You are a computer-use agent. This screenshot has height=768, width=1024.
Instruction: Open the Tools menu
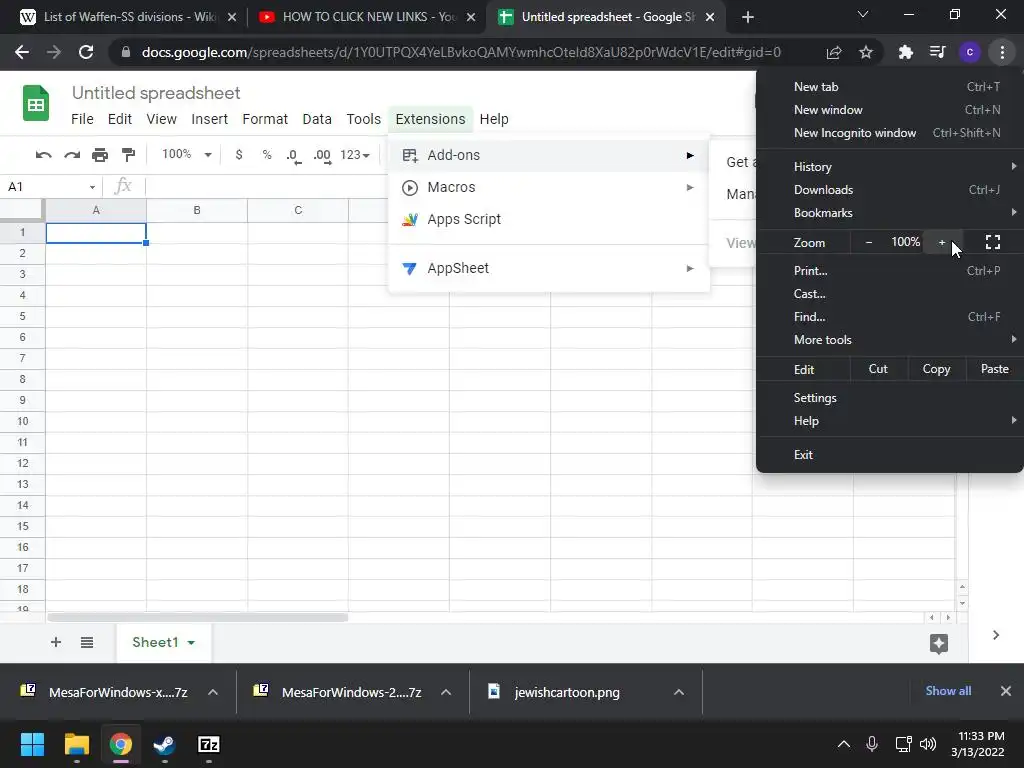point(363,119)
